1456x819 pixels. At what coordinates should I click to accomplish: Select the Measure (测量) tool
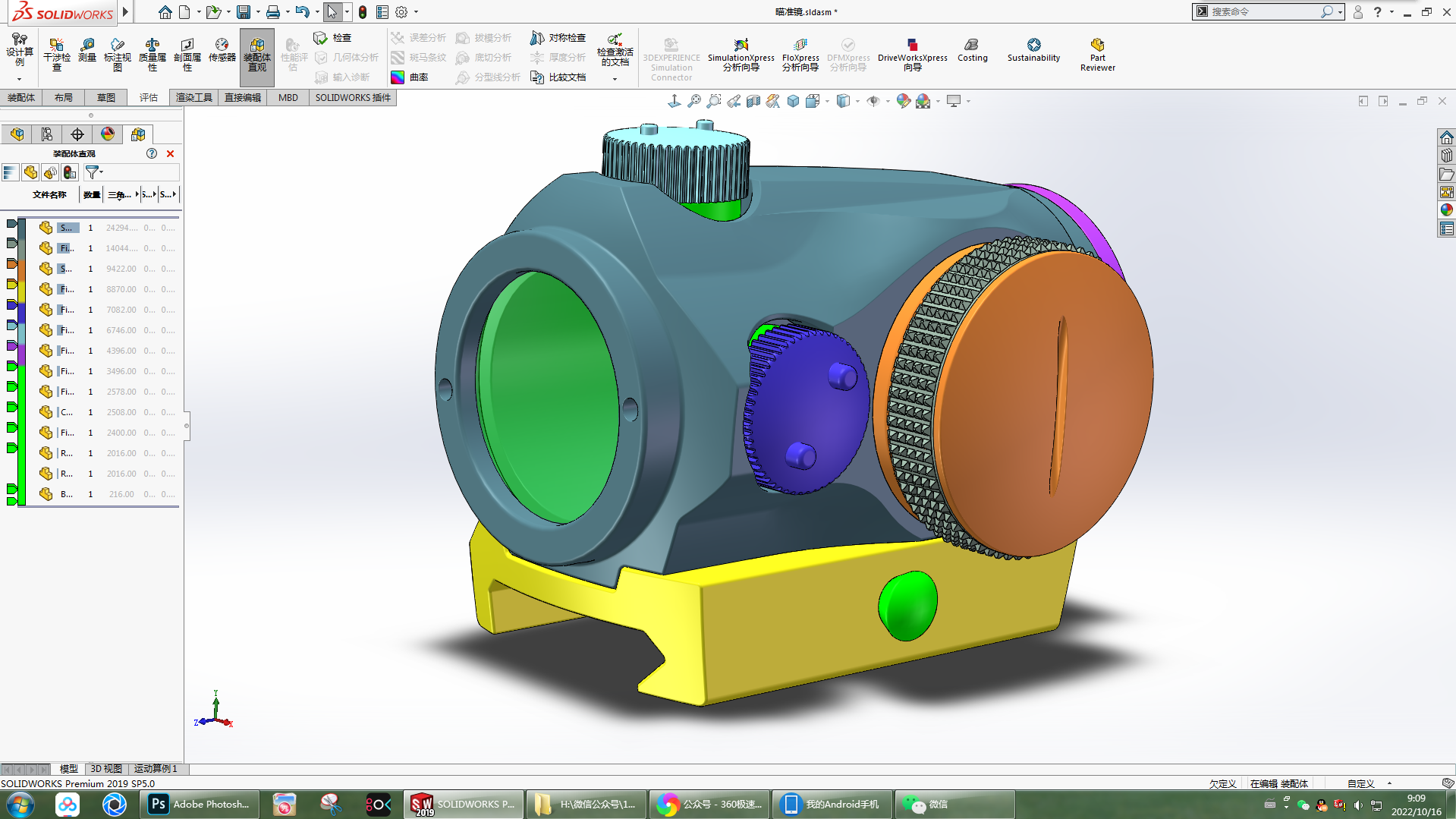(87, 50)
